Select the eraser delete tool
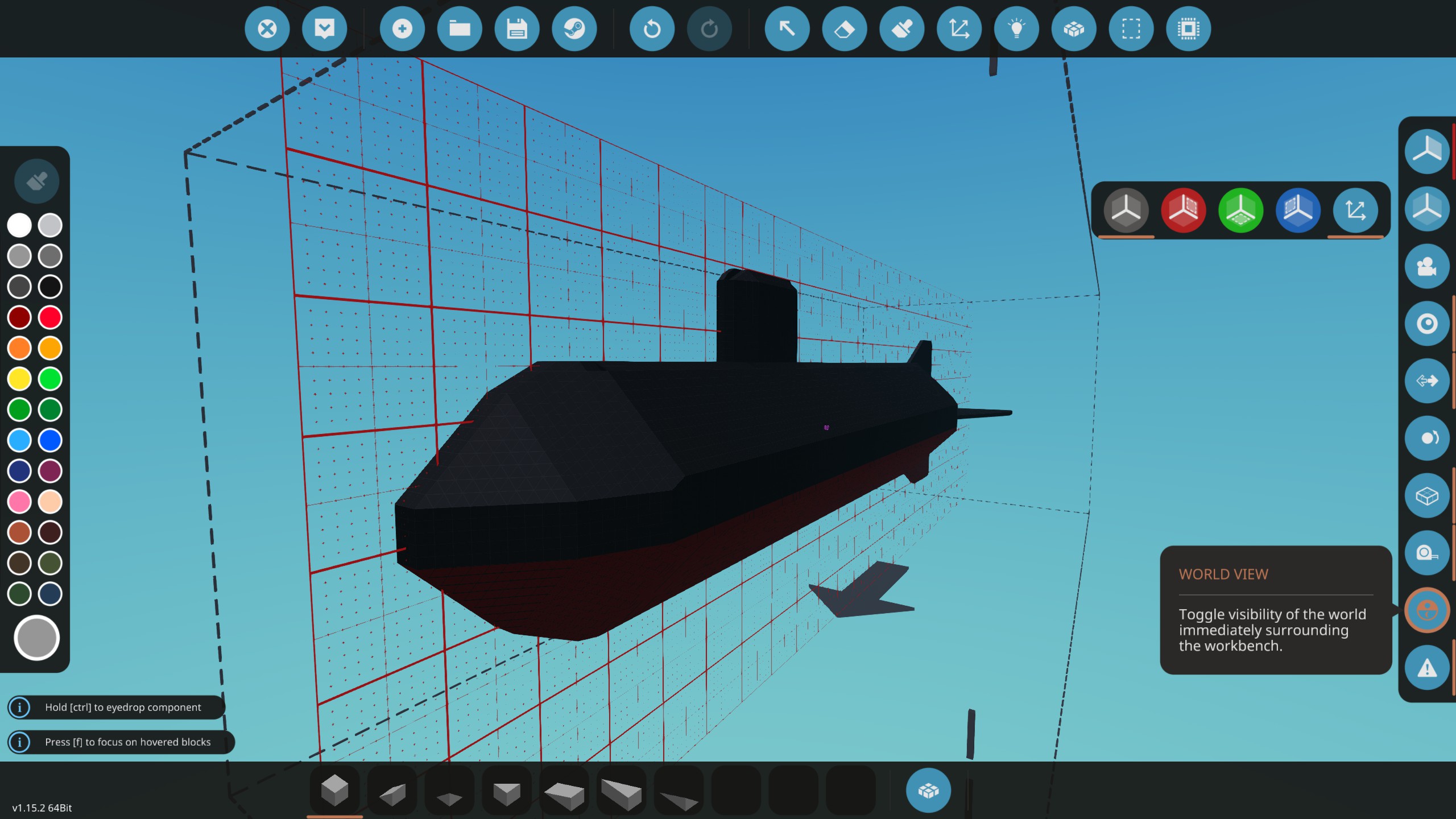The height and width of the screenshot is (819, 1456). (844, 28)
